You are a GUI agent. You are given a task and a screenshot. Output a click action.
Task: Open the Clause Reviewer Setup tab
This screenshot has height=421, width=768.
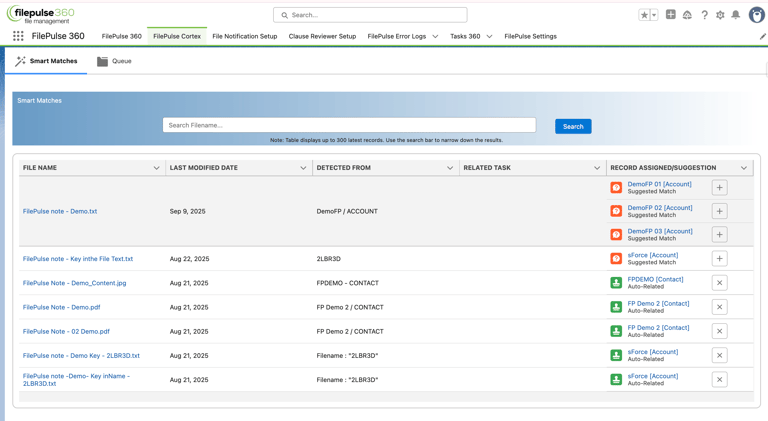click(x=322, y=36)
